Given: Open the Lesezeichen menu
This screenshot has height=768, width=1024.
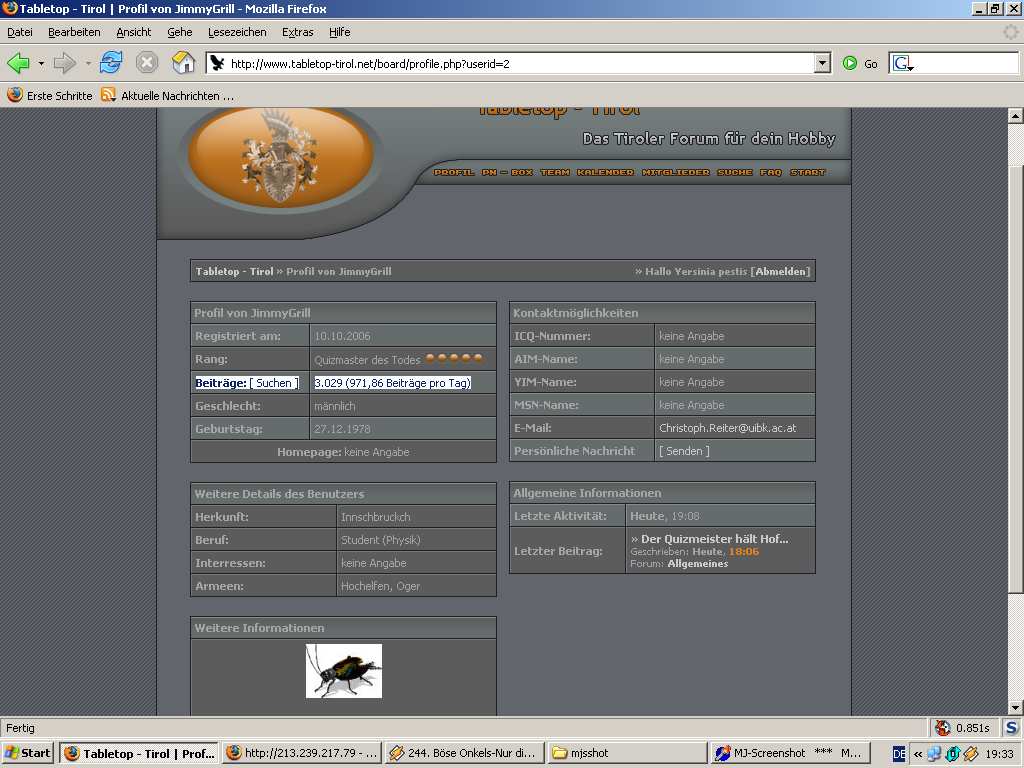Looking at the screenshot, I should [x=237, y=32].
